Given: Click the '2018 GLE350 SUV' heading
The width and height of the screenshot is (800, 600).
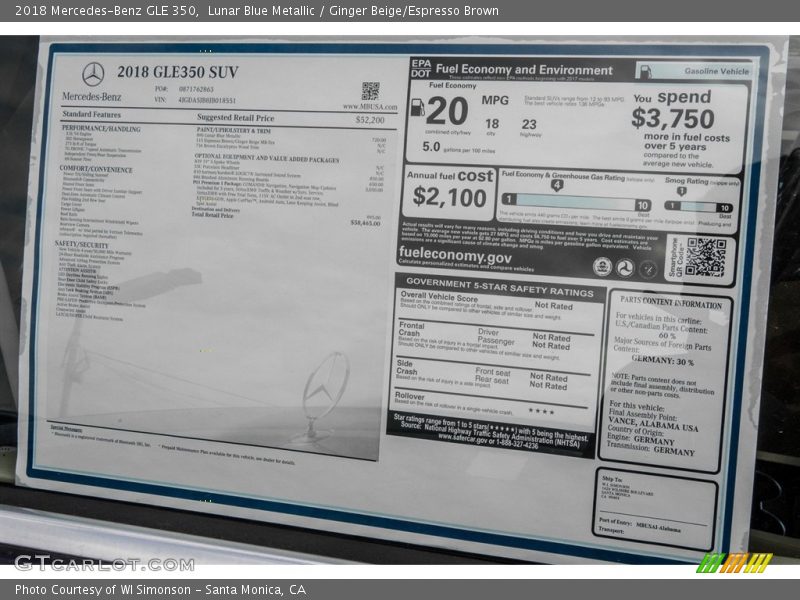Looking at the screenshot, I should click(x=178, y=72).
